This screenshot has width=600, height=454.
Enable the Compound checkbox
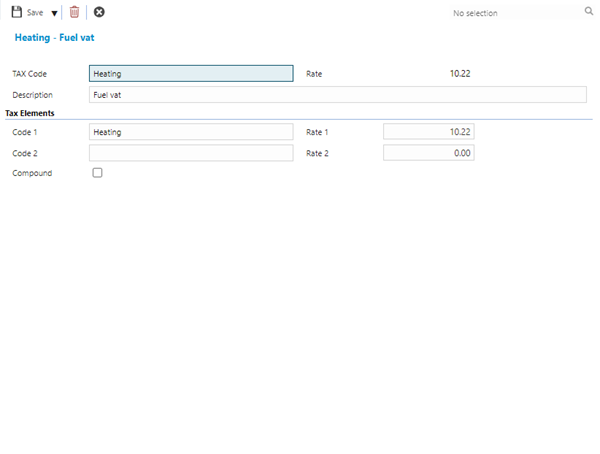[97, 173]
